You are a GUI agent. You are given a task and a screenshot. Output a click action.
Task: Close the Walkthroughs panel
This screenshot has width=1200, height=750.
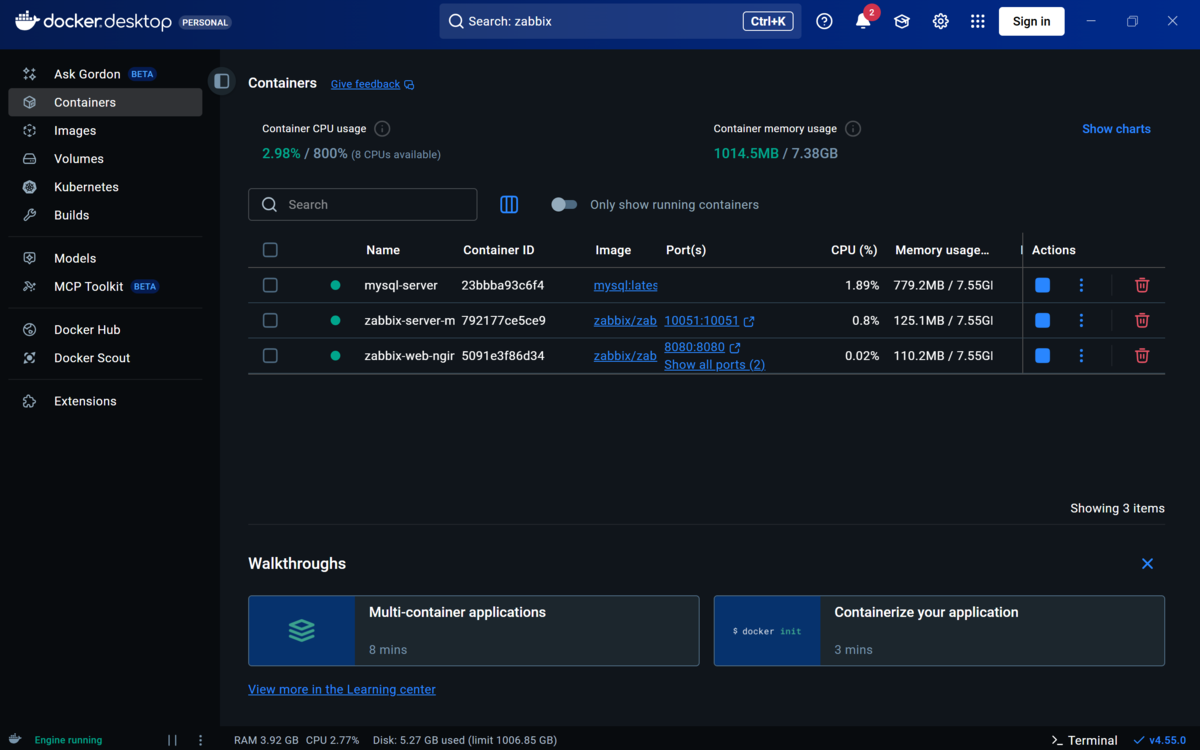pyautogui.click(x=1147, y=564)
